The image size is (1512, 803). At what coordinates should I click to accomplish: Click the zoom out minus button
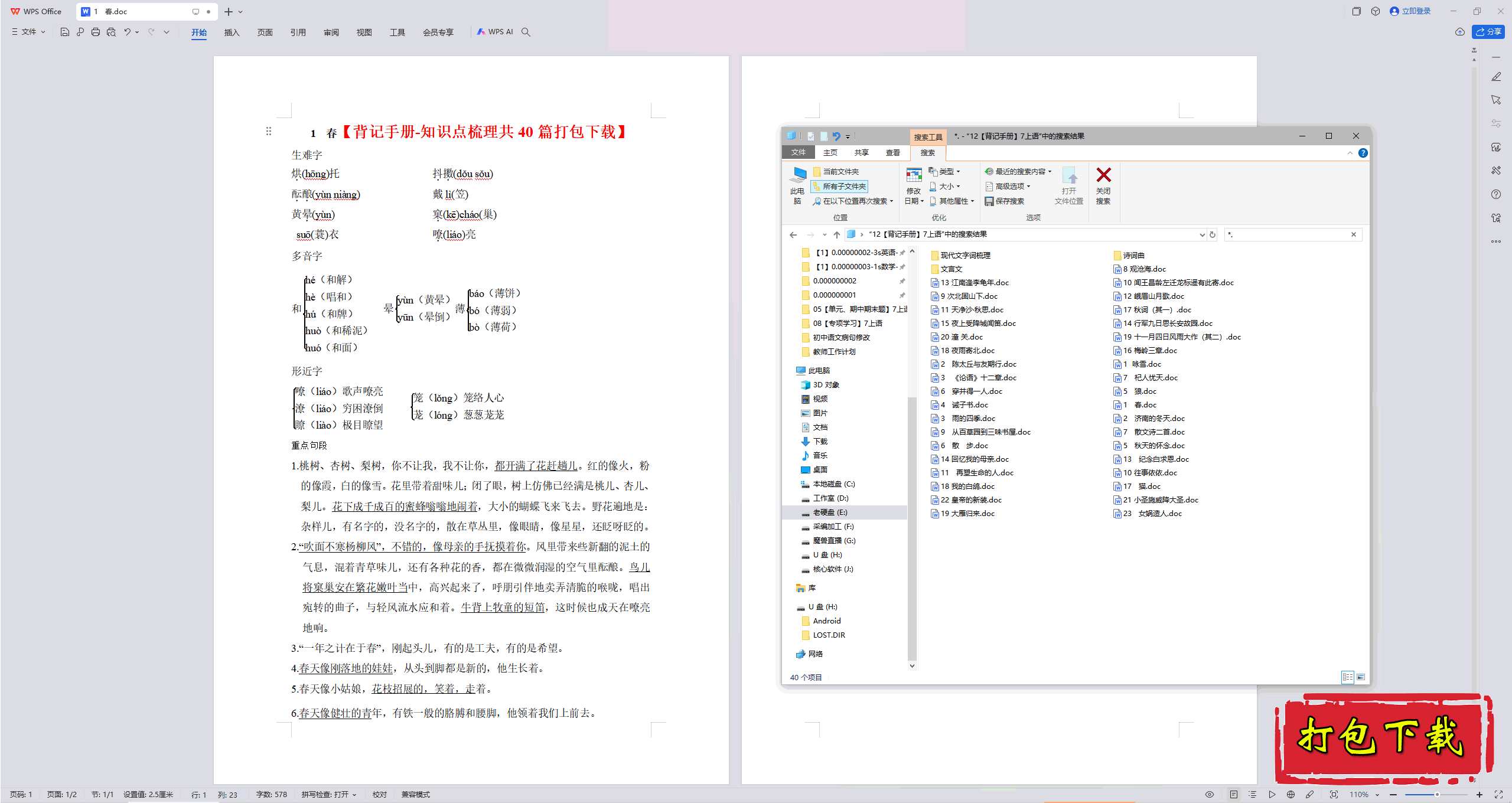1393,795
